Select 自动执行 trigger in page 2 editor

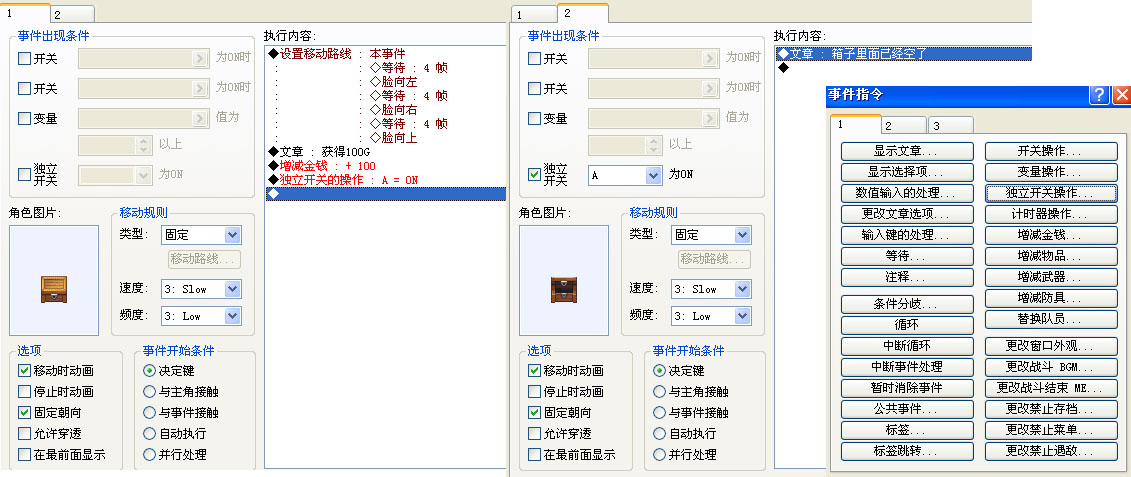(659, 434)
